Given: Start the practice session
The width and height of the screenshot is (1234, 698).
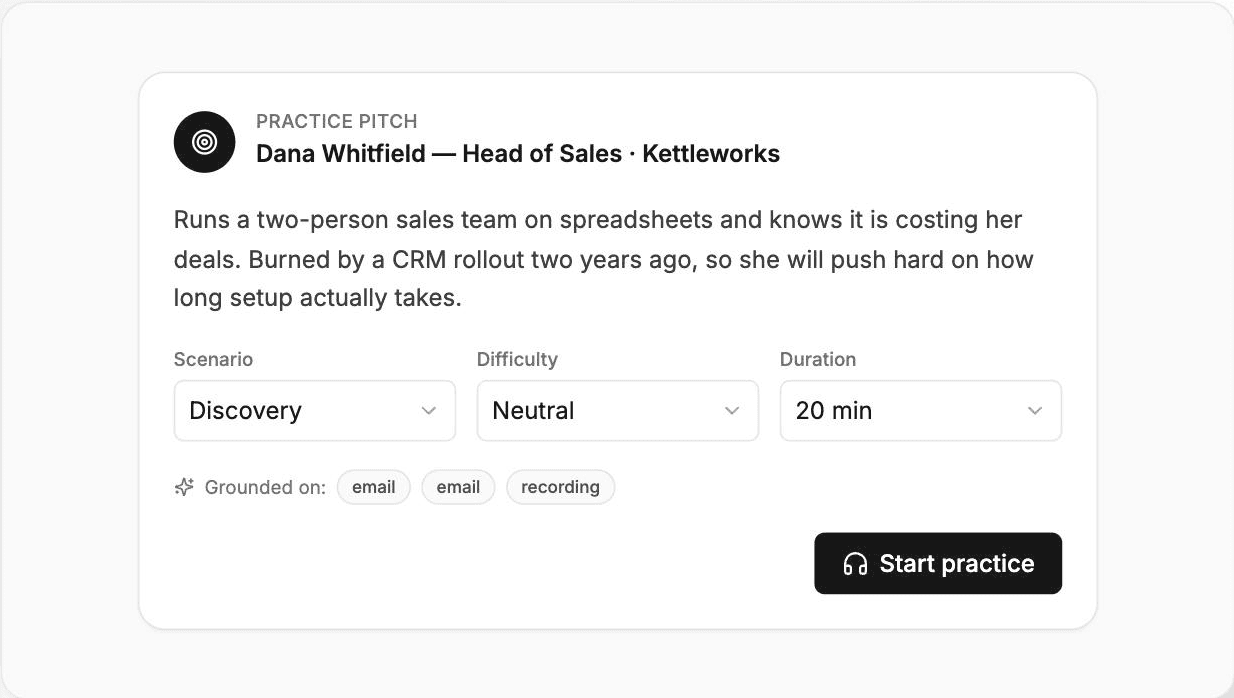Looking at the screenshot, I should (938, 563).
